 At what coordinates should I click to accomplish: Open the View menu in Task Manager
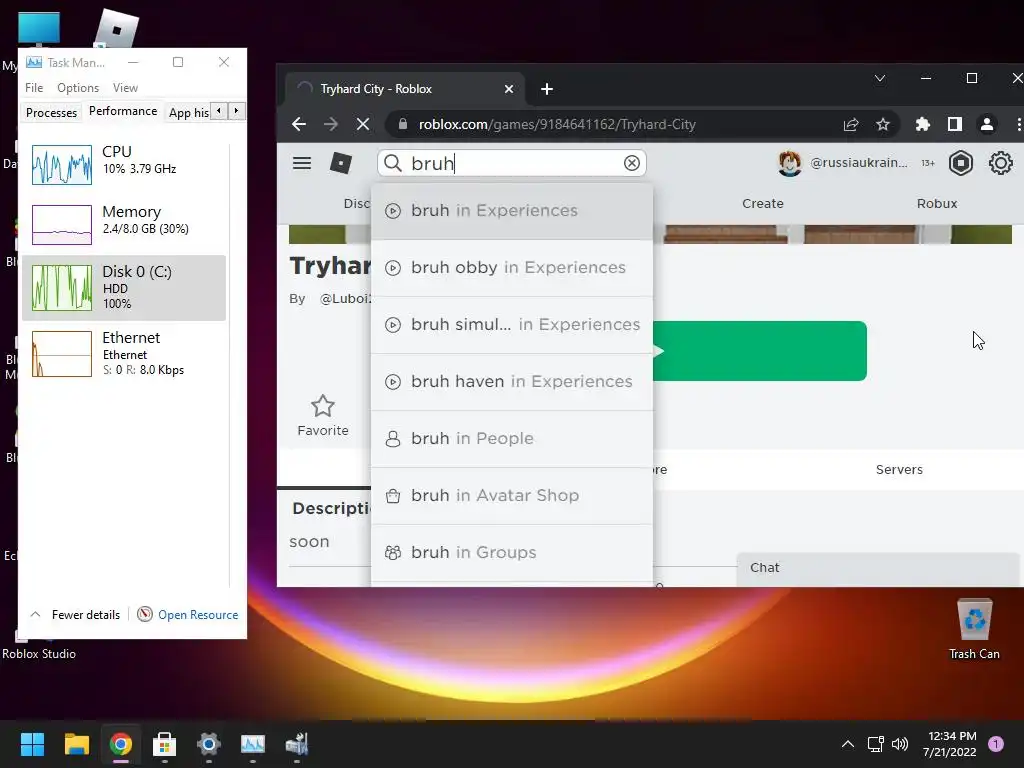pos(125,88)
